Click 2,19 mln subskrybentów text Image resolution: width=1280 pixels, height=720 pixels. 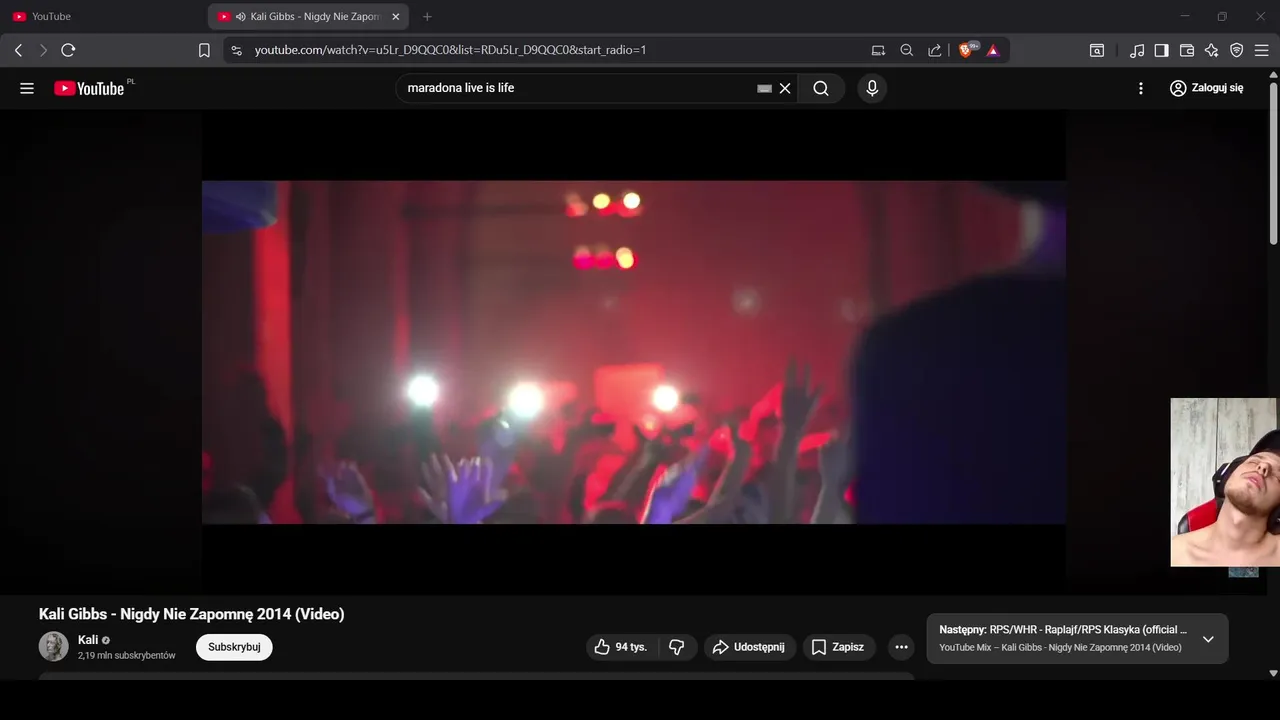click(127, 656)
